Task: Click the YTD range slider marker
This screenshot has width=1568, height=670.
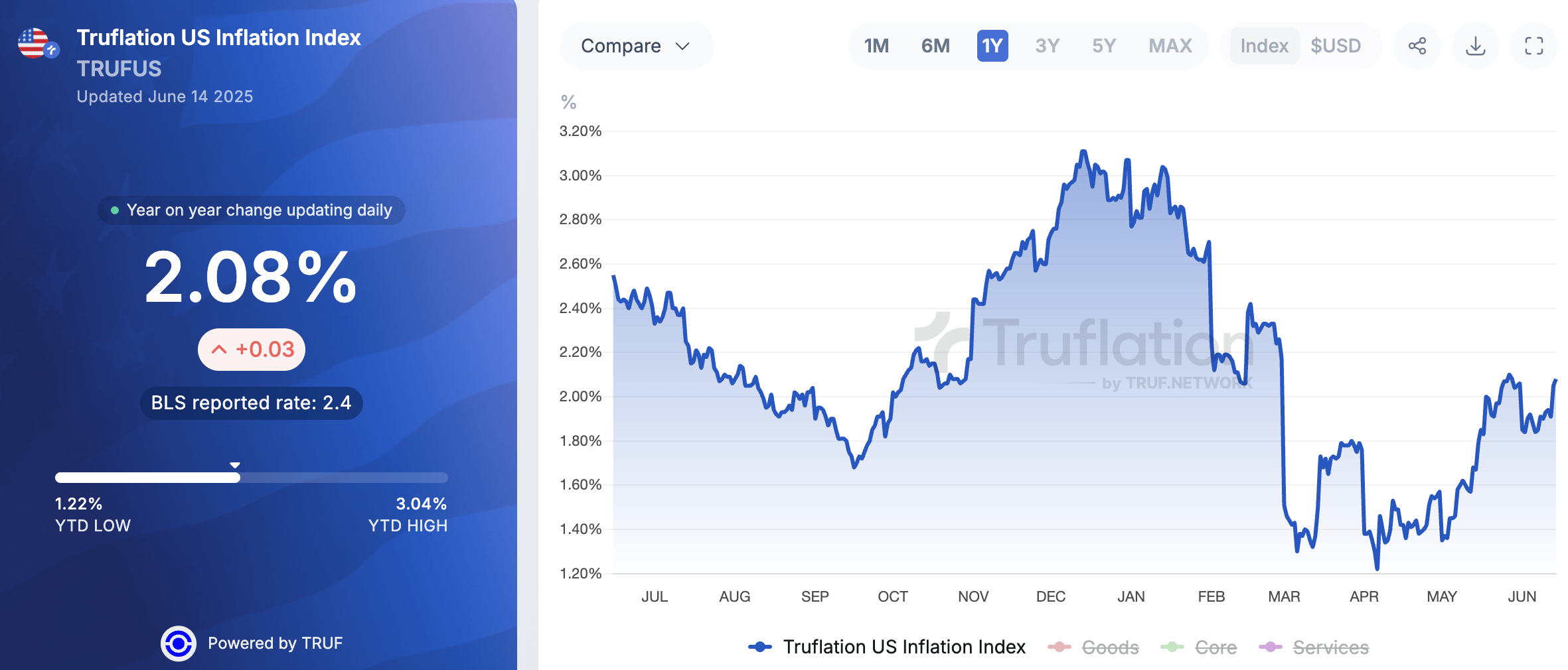Action: click(235, 466)
